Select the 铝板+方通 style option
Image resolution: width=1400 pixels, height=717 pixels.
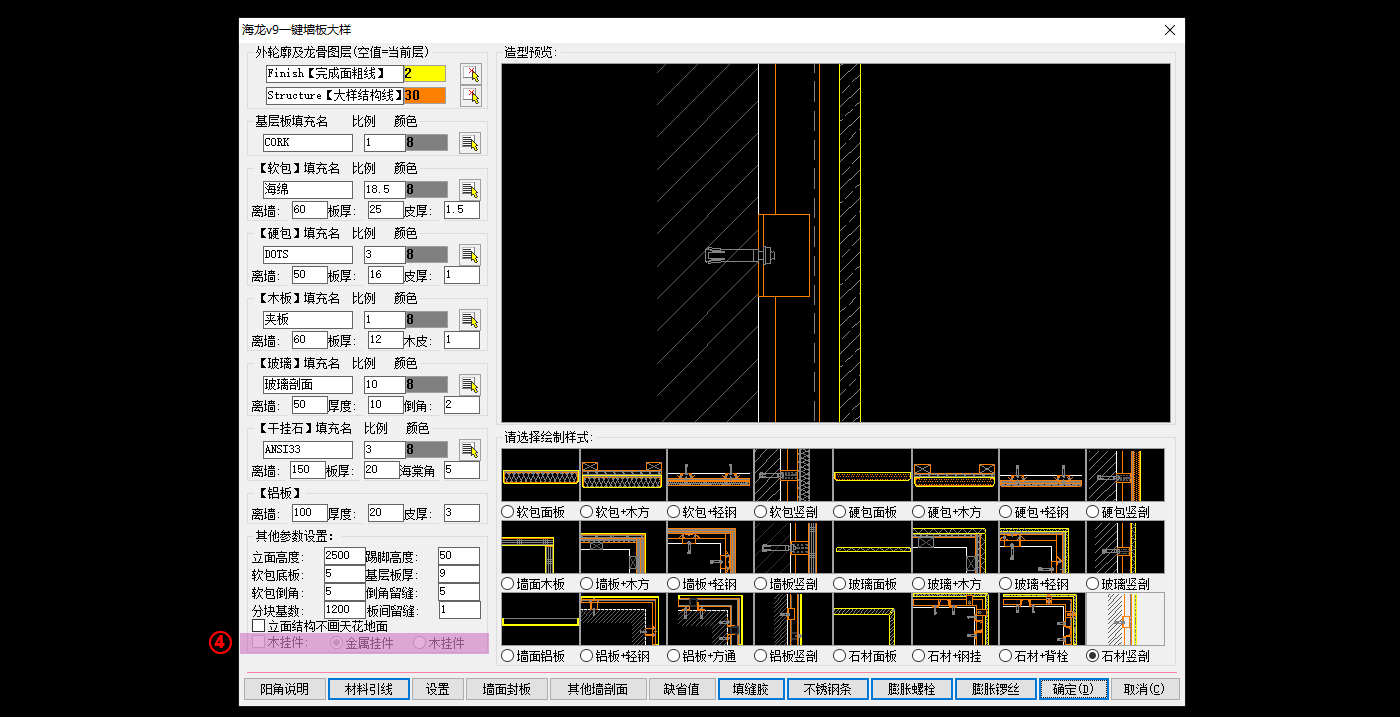674,656
